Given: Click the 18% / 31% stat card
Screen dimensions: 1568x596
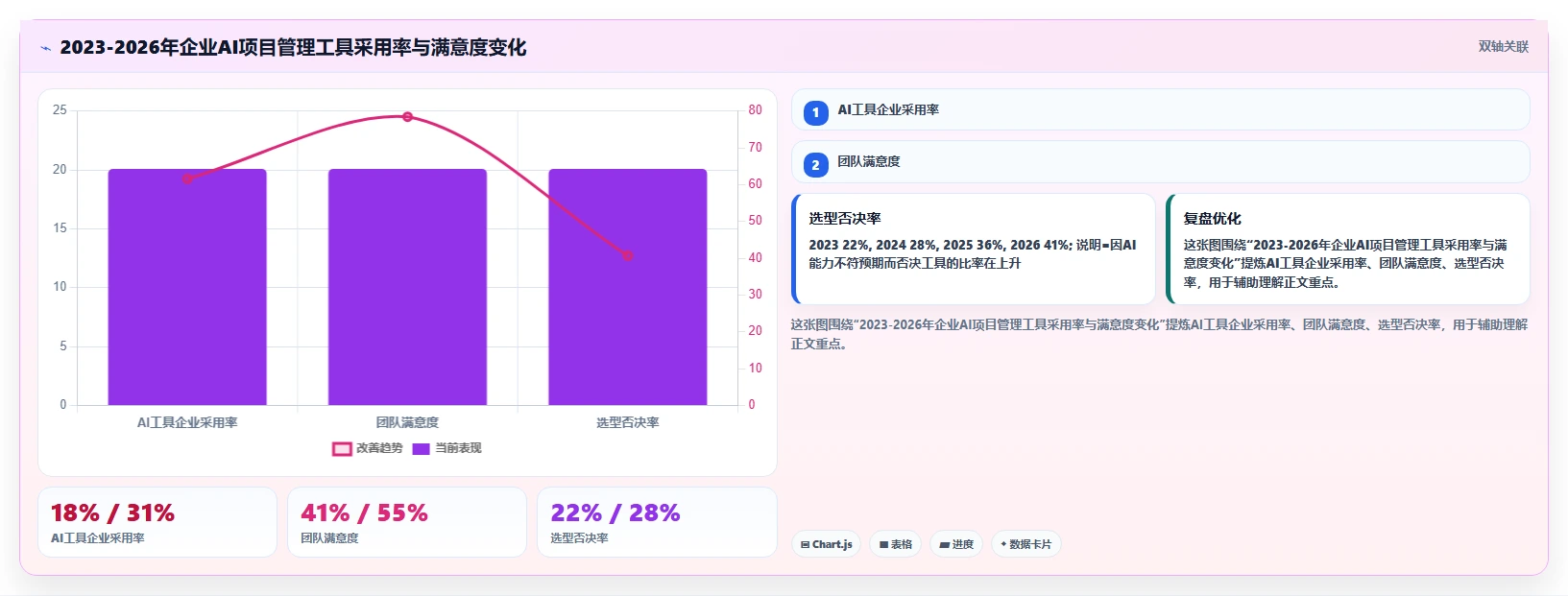Looking at the screenshot, I should [157, 522].
